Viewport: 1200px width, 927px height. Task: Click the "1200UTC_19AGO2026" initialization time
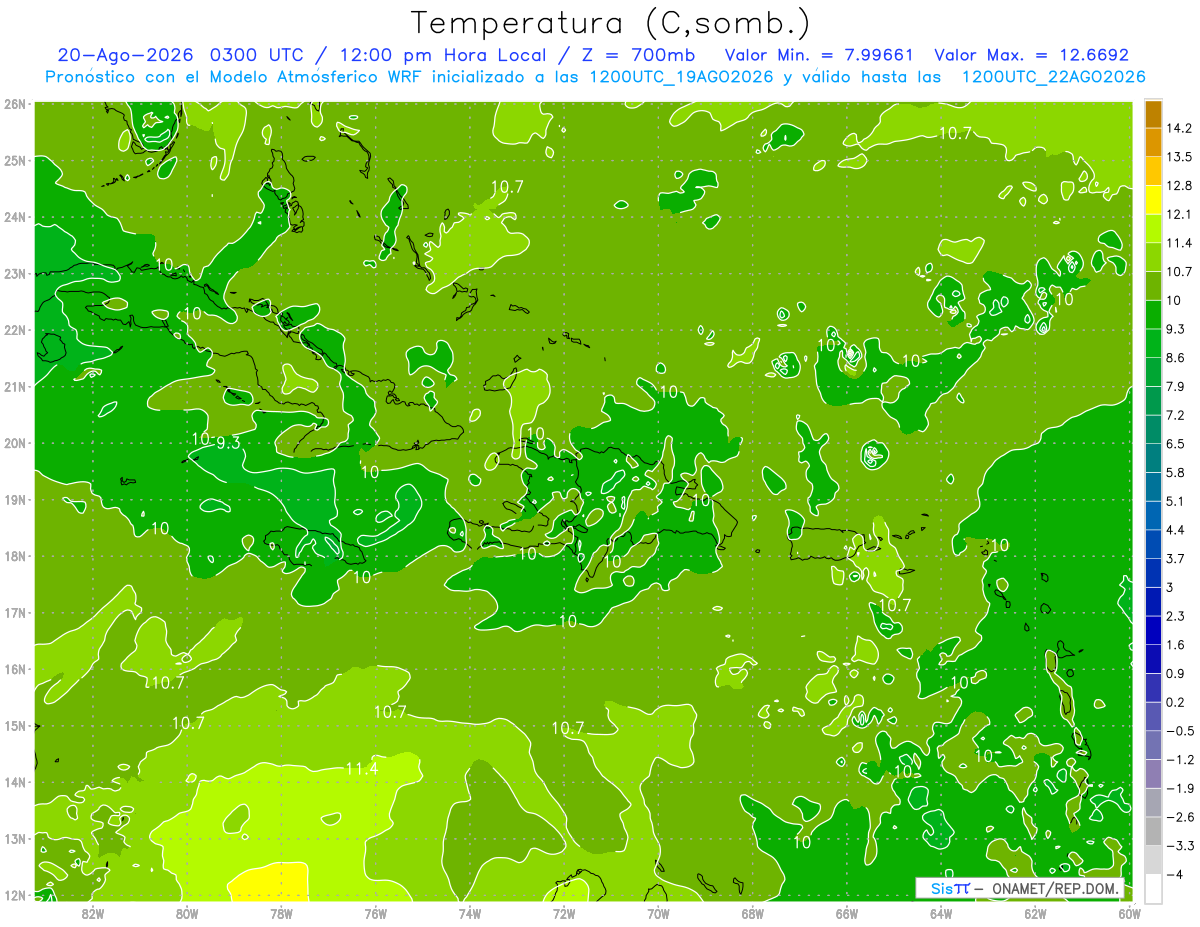pyautogui.click(x=681, y=77)
